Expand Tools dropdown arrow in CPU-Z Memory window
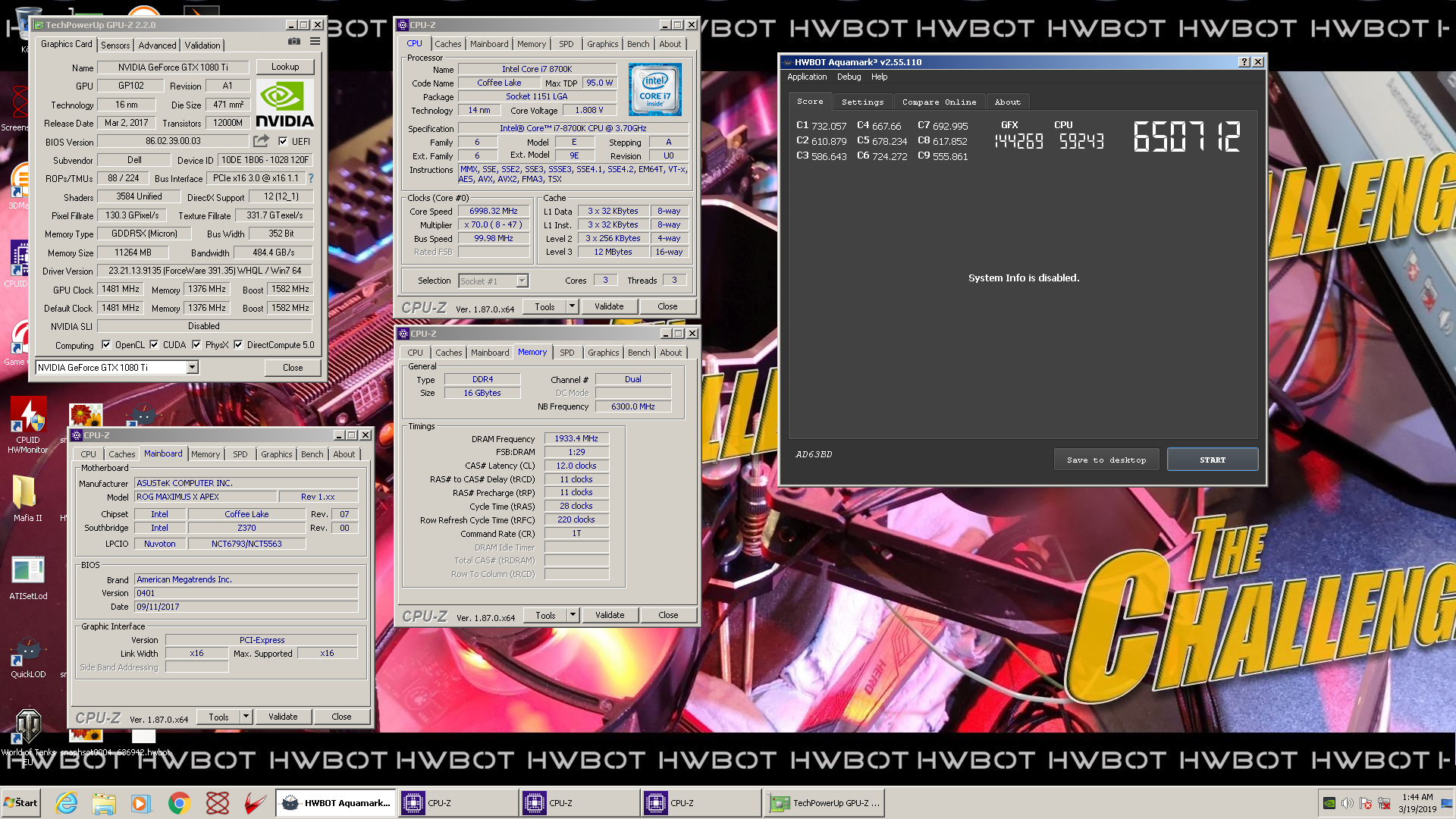The image size is (1456, 819). (x=573, y=615)
